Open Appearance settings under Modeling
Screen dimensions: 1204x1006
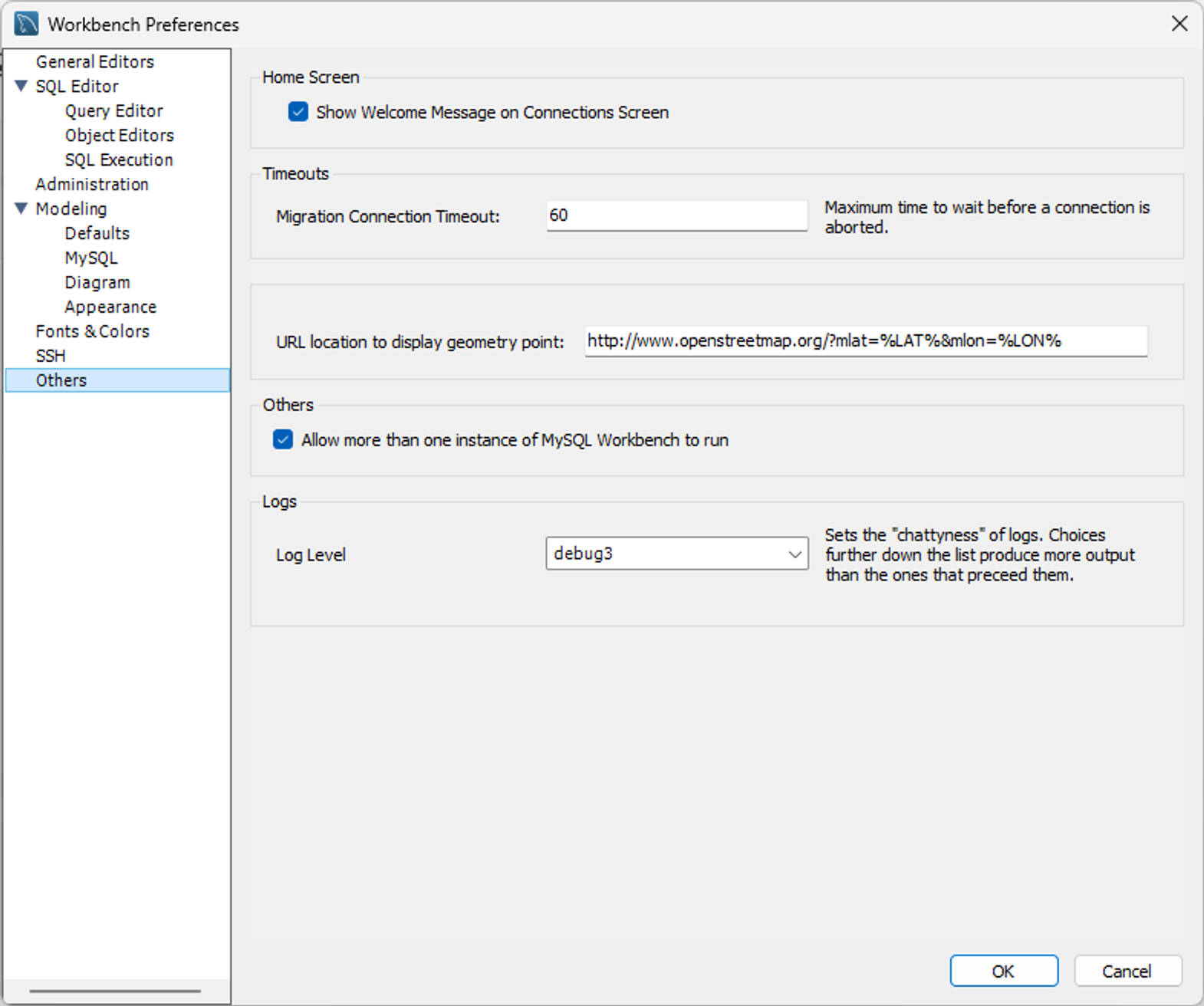[110, 307]
